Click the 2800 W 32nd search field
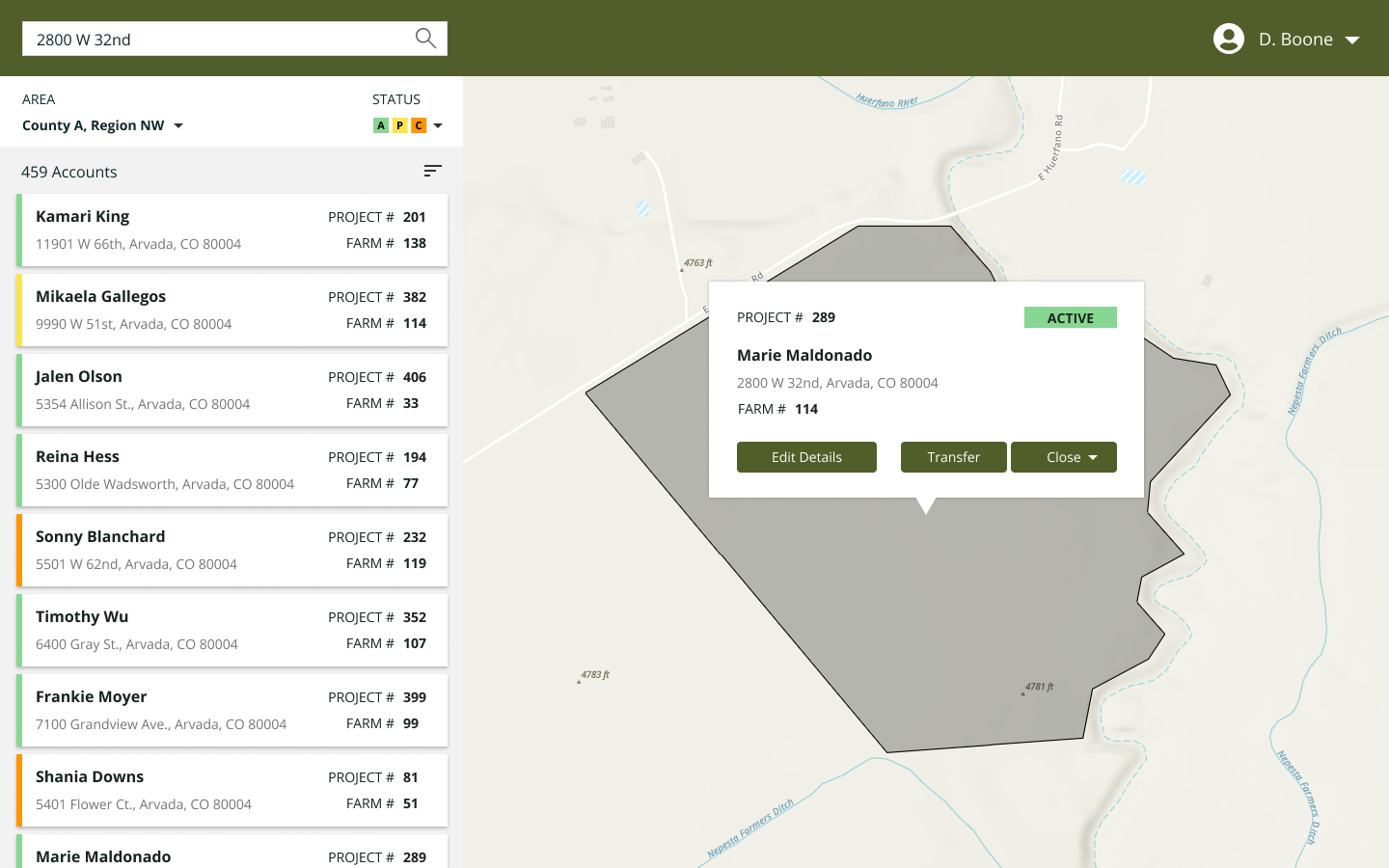 [x=234, y=39]
